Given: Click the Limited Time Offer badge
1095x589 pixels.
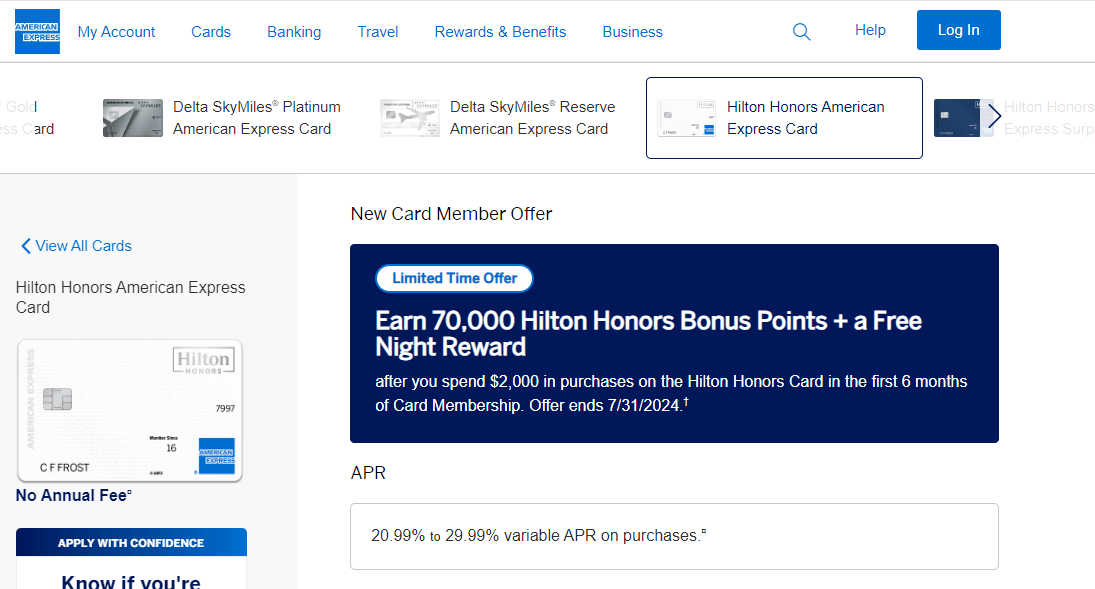Looking at the screenshot, I should 454,278.
